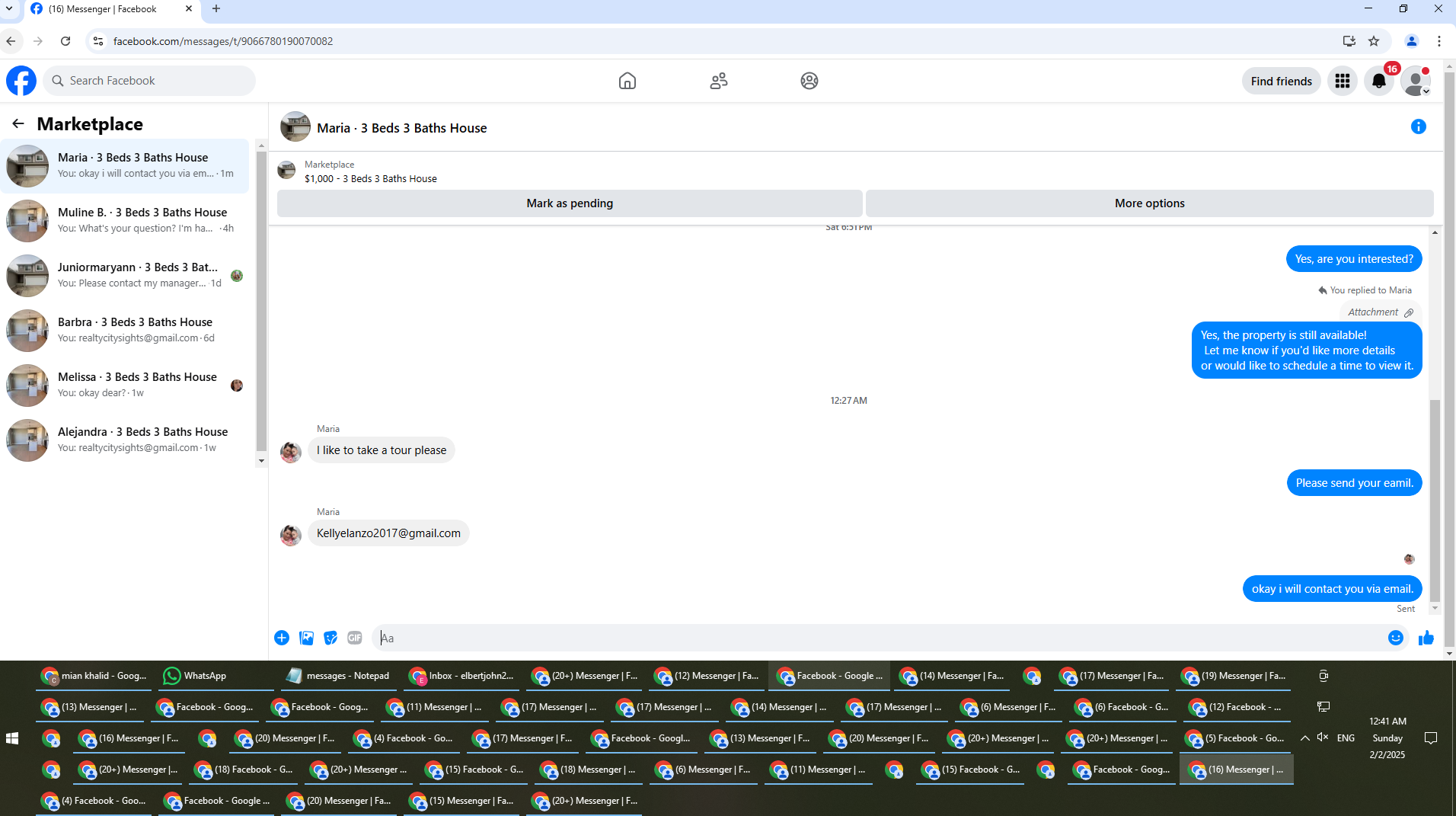
Task: Click the conversation information icon
Action: point(1418,126)
